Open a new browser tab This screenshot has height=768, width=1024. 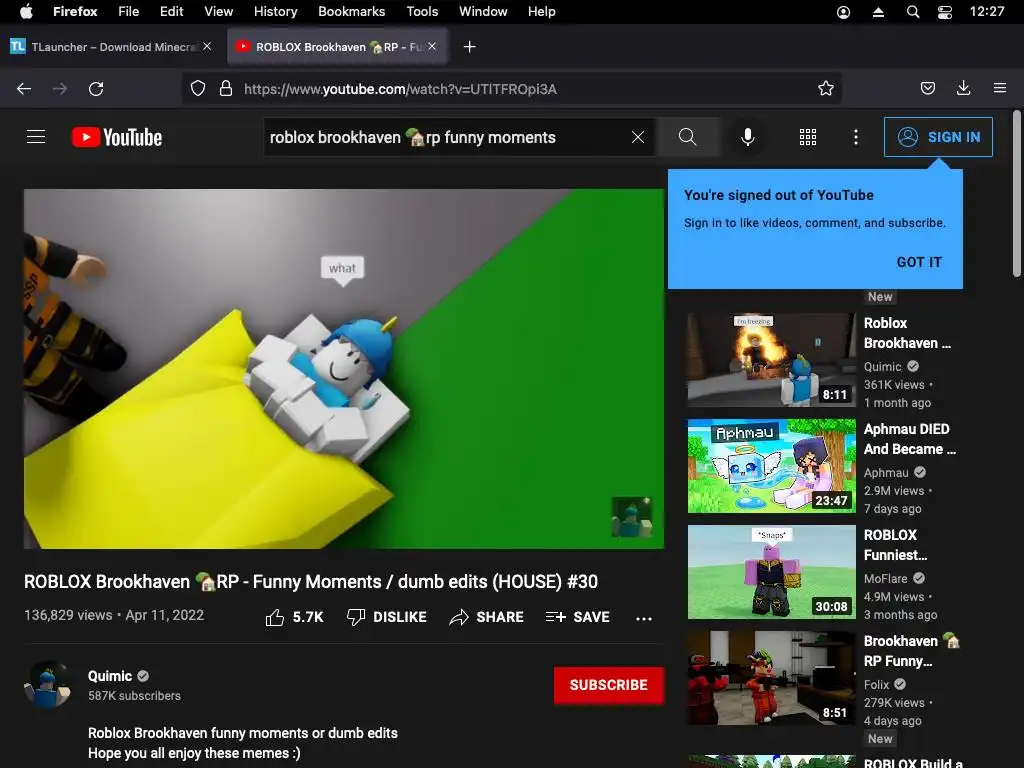click(470, 46)
